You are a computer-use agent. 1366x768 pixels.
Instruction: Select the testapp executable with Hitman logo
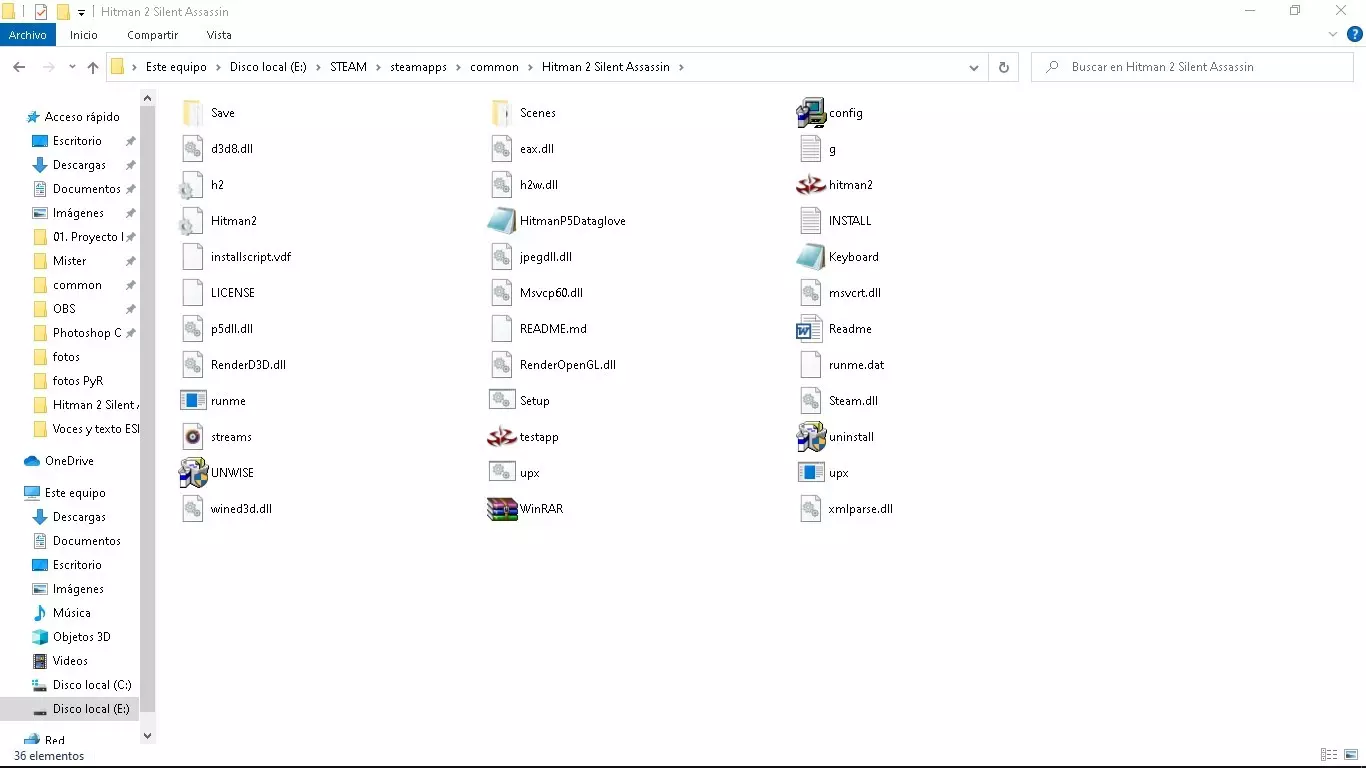pos(523,437)
